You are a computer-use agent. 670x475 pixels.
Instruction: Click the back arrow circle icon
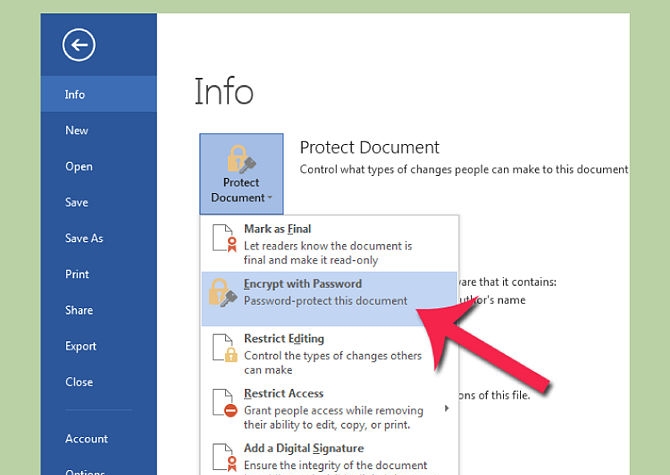[x=78, y=45]
